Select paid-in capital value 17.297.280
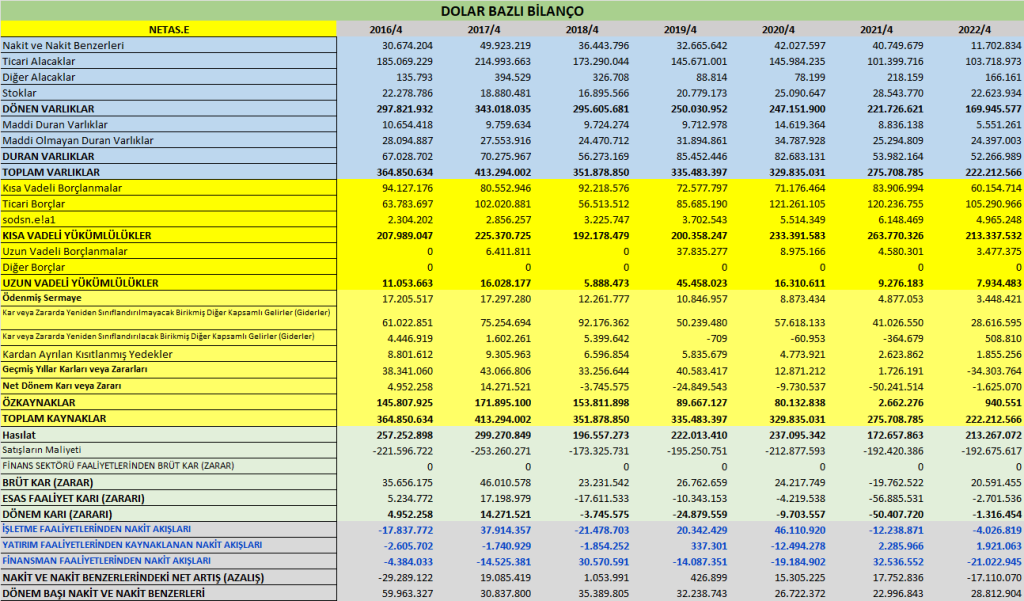1024x601 pixels. (505, 299)
